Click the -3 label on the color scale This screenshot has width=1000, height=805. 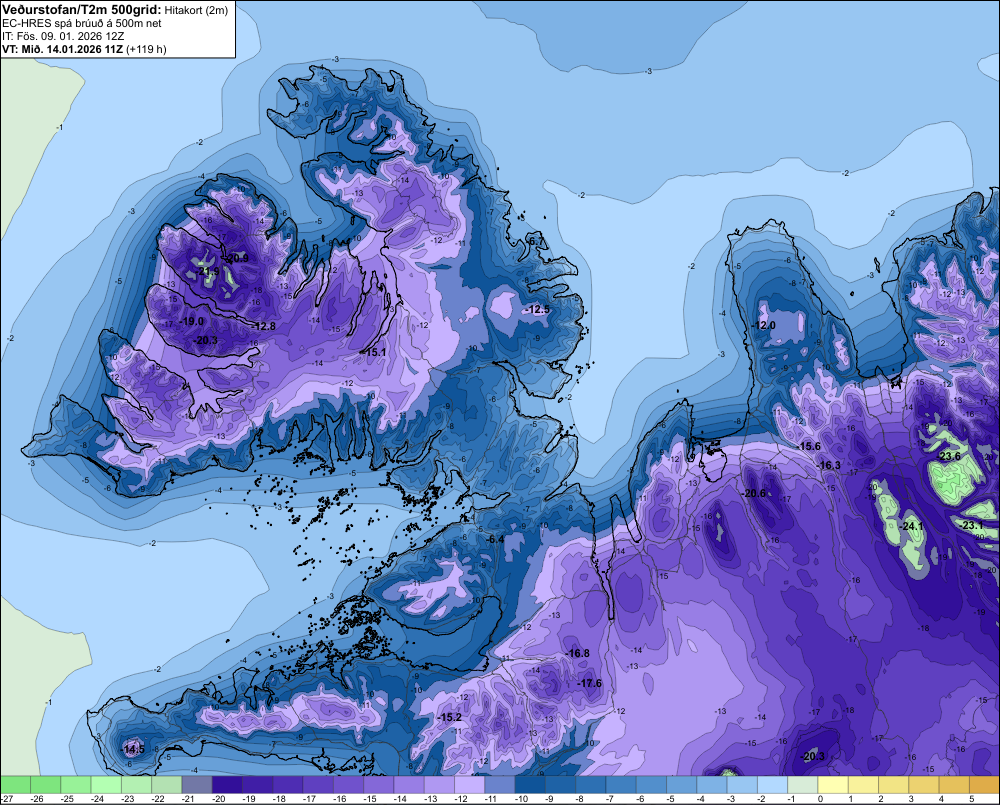(733, 799)
